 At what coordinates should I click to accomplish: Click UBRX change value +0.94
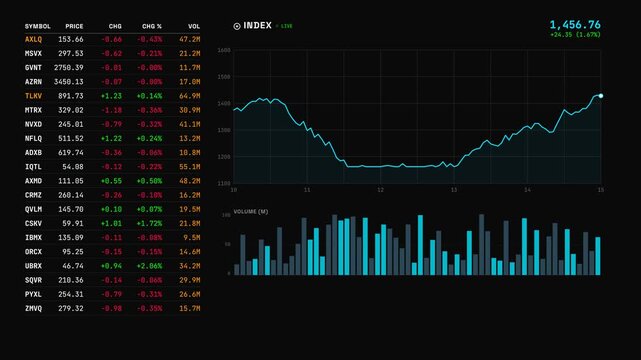(111, 266)
